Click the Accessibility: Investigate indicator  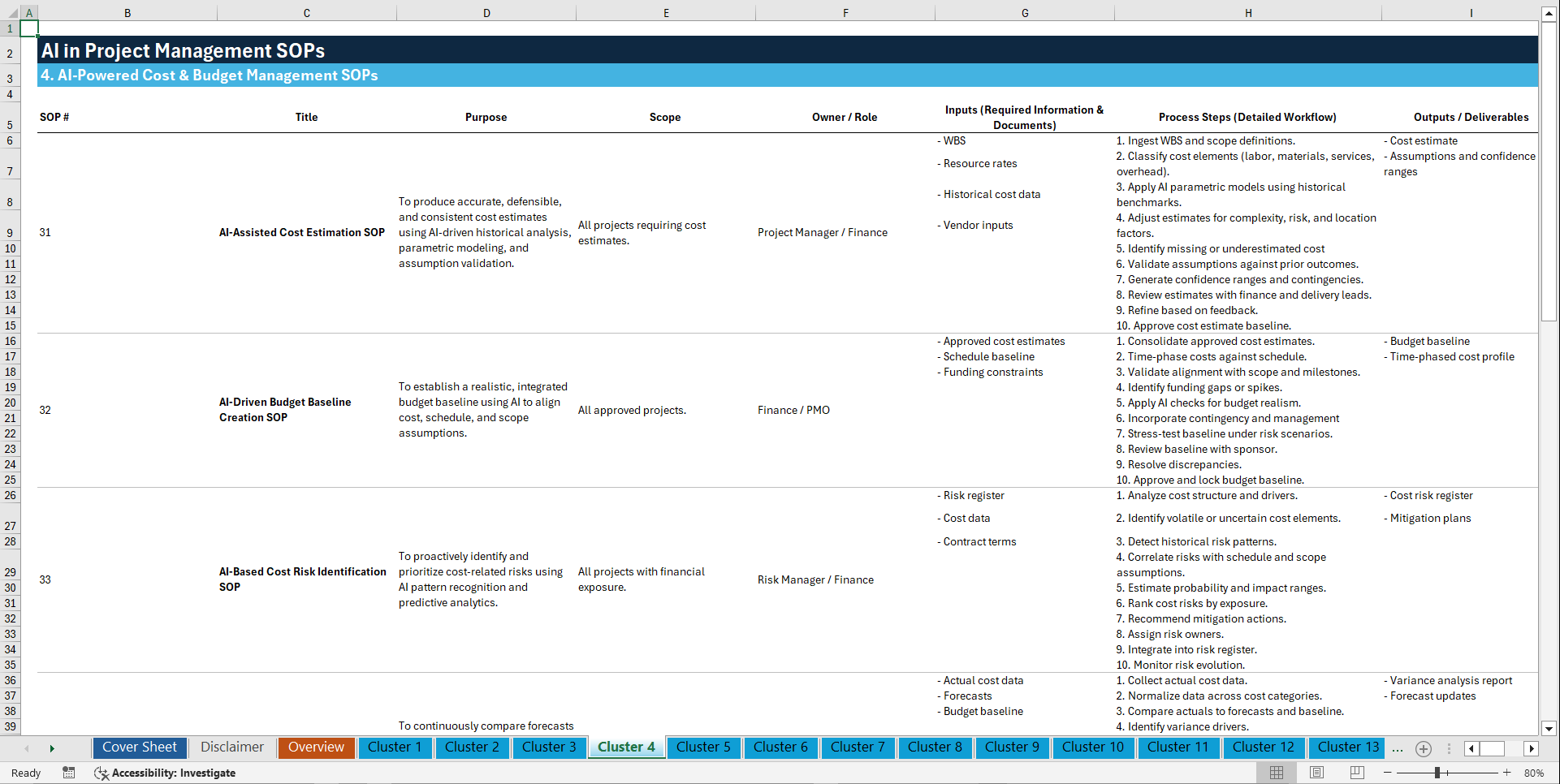pos(165,773)
